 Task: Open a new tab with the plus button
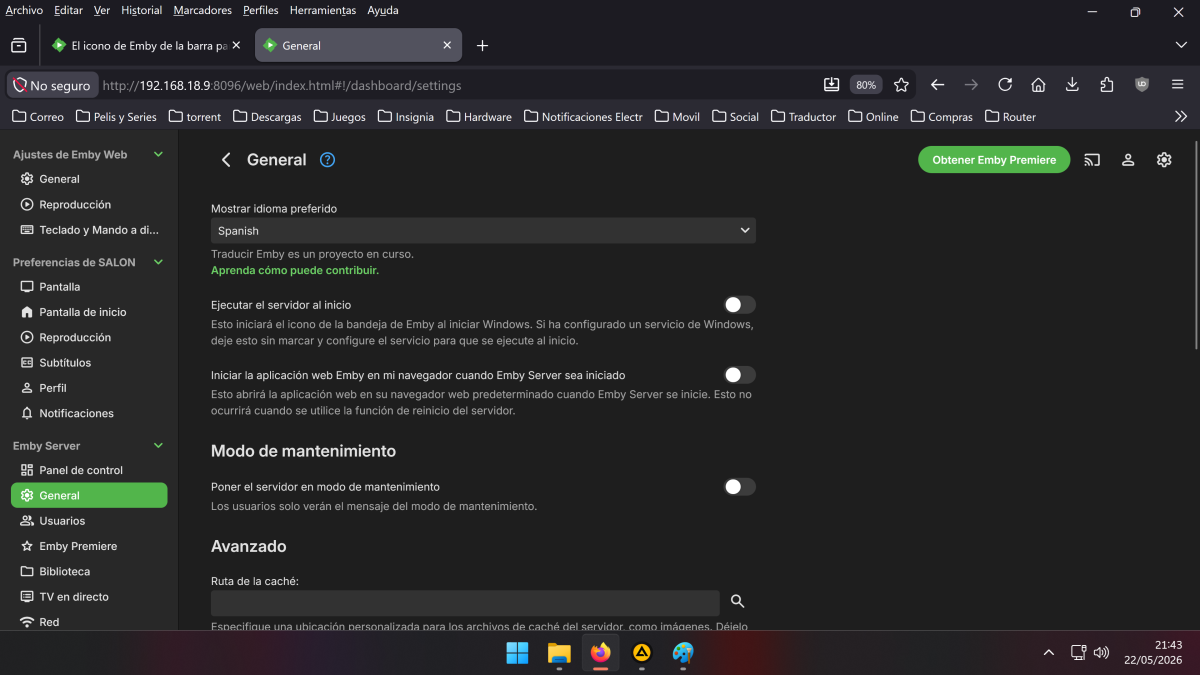coord(482,45)
